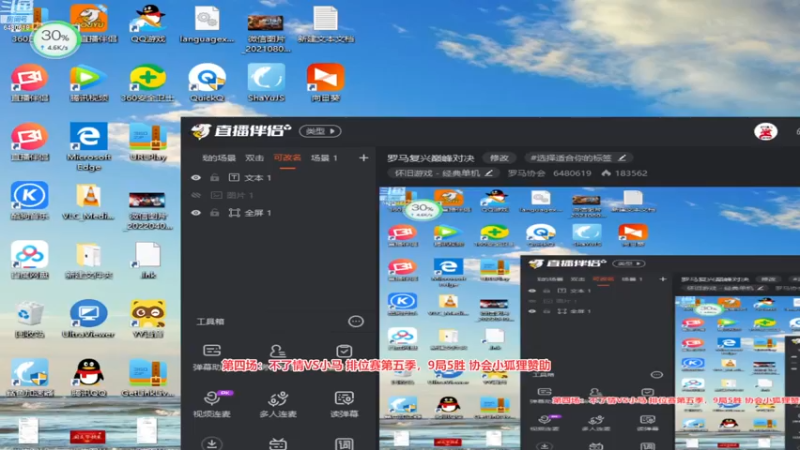Click the red overlay text 第四场 in preview
The width and height of the screenshot is (800, 450).
(386, 365)
